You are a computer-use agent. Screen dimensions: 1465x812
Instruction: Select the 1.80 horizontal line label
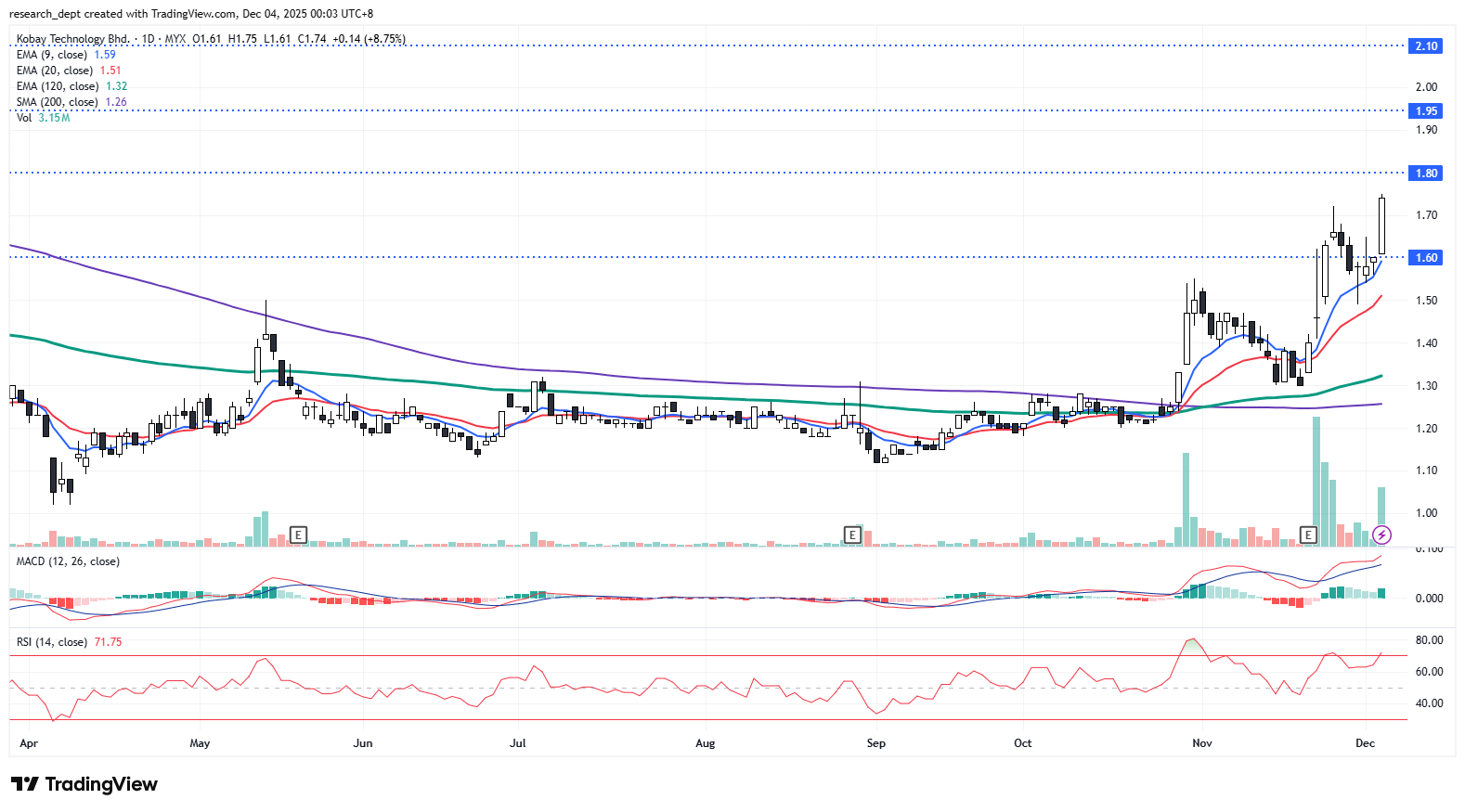point(1425,174)
